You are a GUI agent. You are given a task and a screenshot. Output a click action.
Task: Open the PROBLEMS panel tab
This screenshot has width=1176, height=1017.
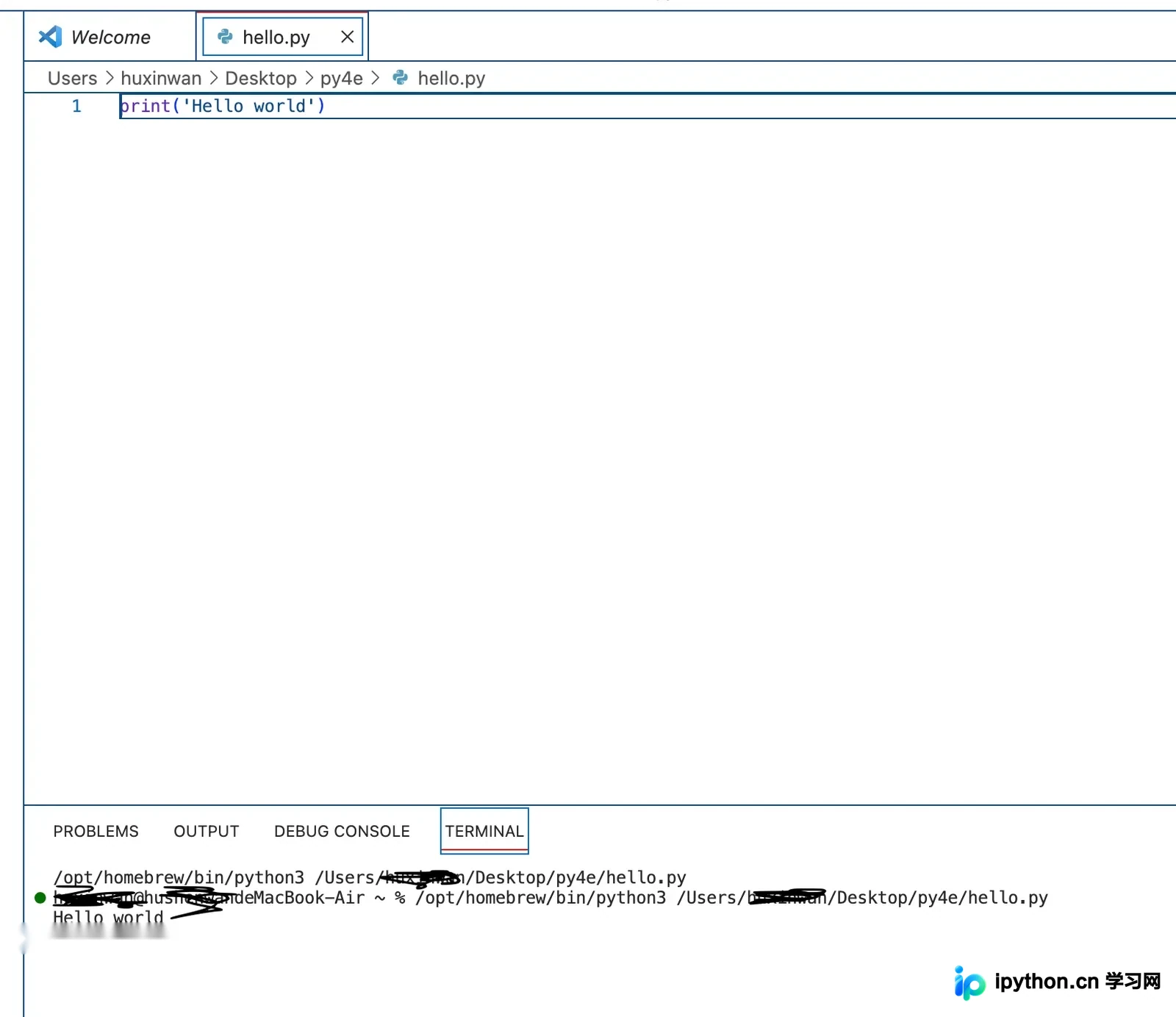tap(96, 831)
